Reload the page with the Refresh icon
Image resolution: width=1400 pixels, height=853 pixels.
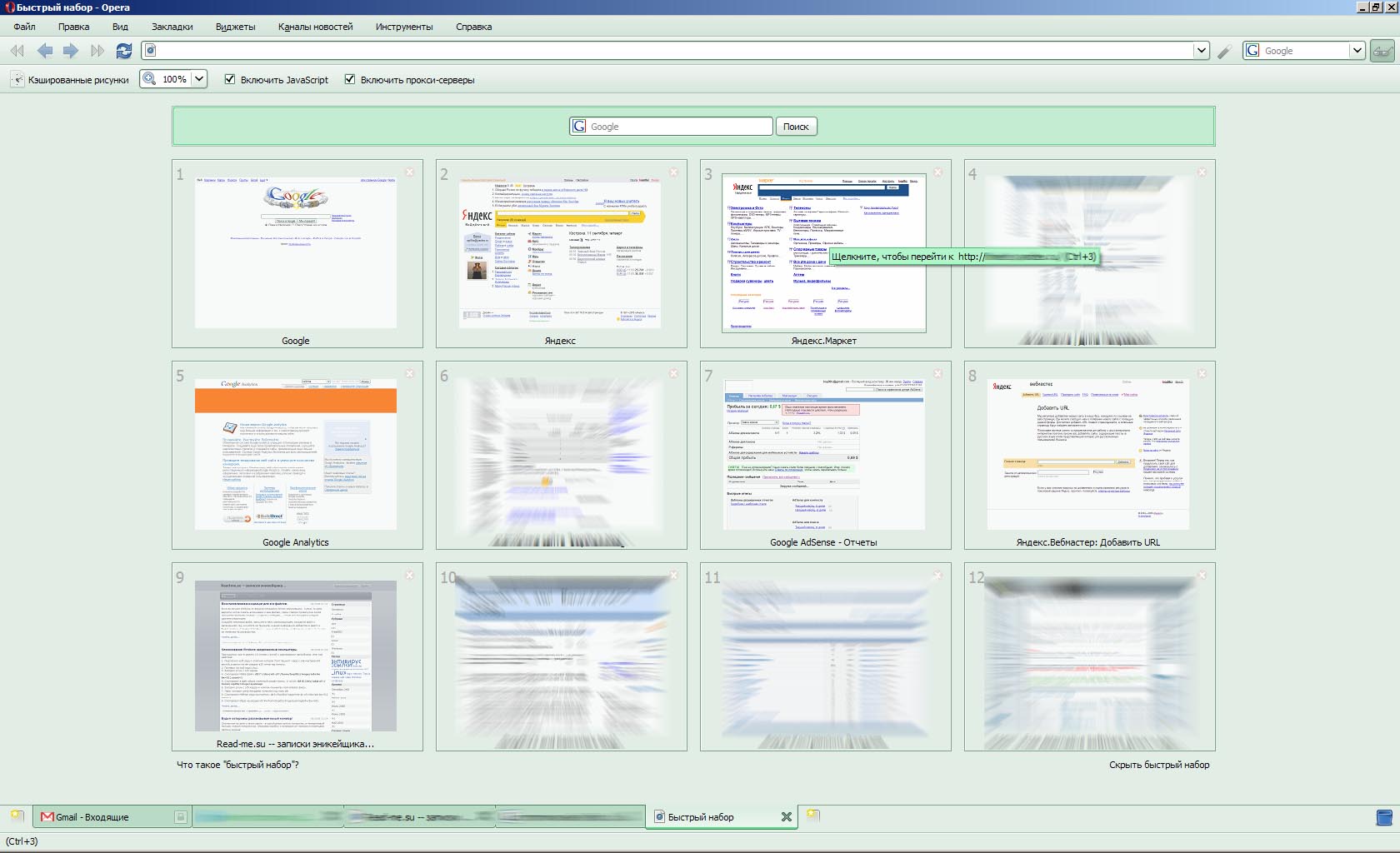[124, 51]
